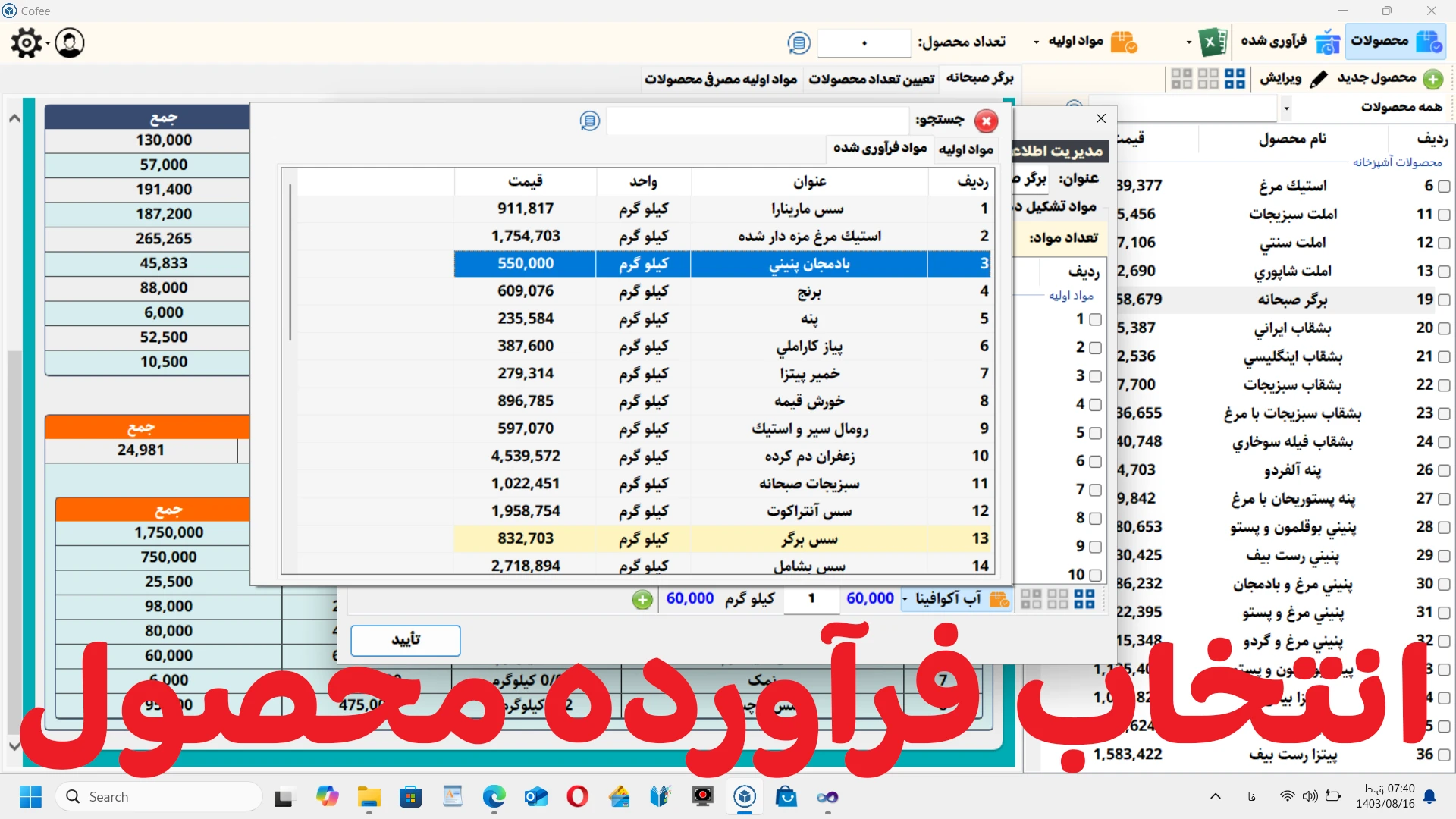
Task: Expand the settings gear dropdown arrow
Action: coord(47,43)
